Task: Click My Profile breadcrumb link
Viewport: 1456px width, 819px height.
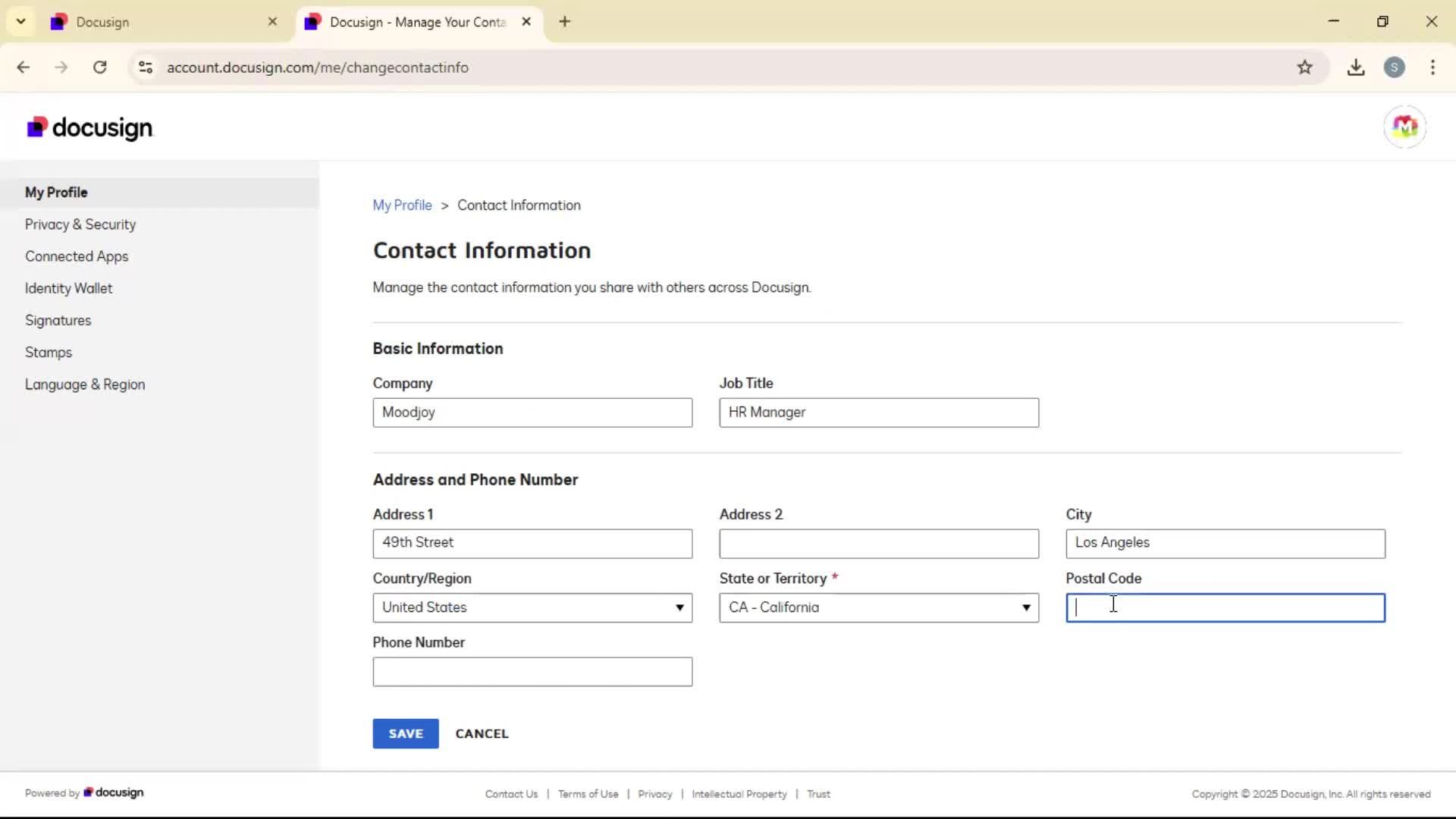Action: (402, 206)
